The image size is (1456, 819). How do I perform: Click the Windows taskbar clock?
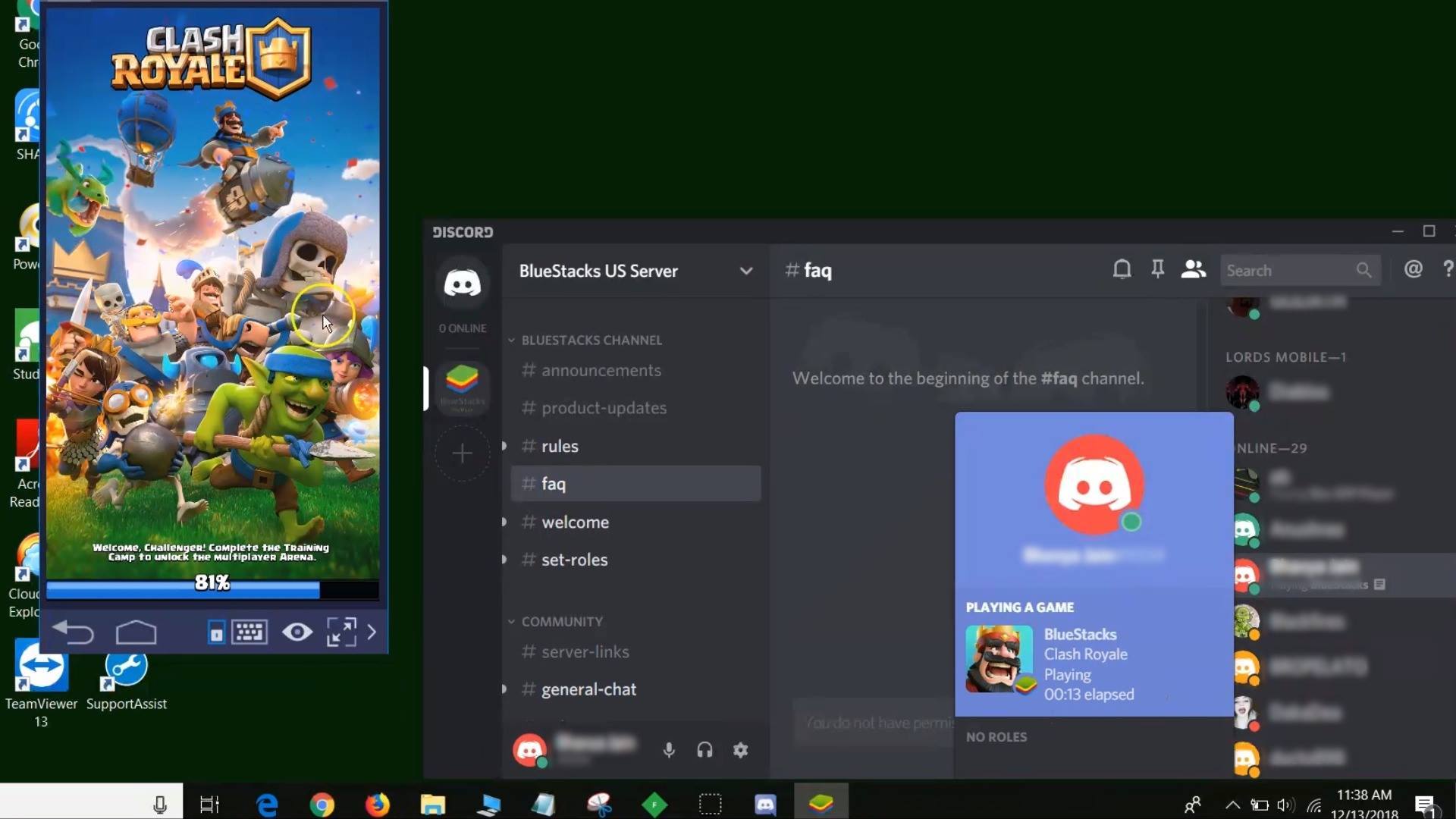1364,804
